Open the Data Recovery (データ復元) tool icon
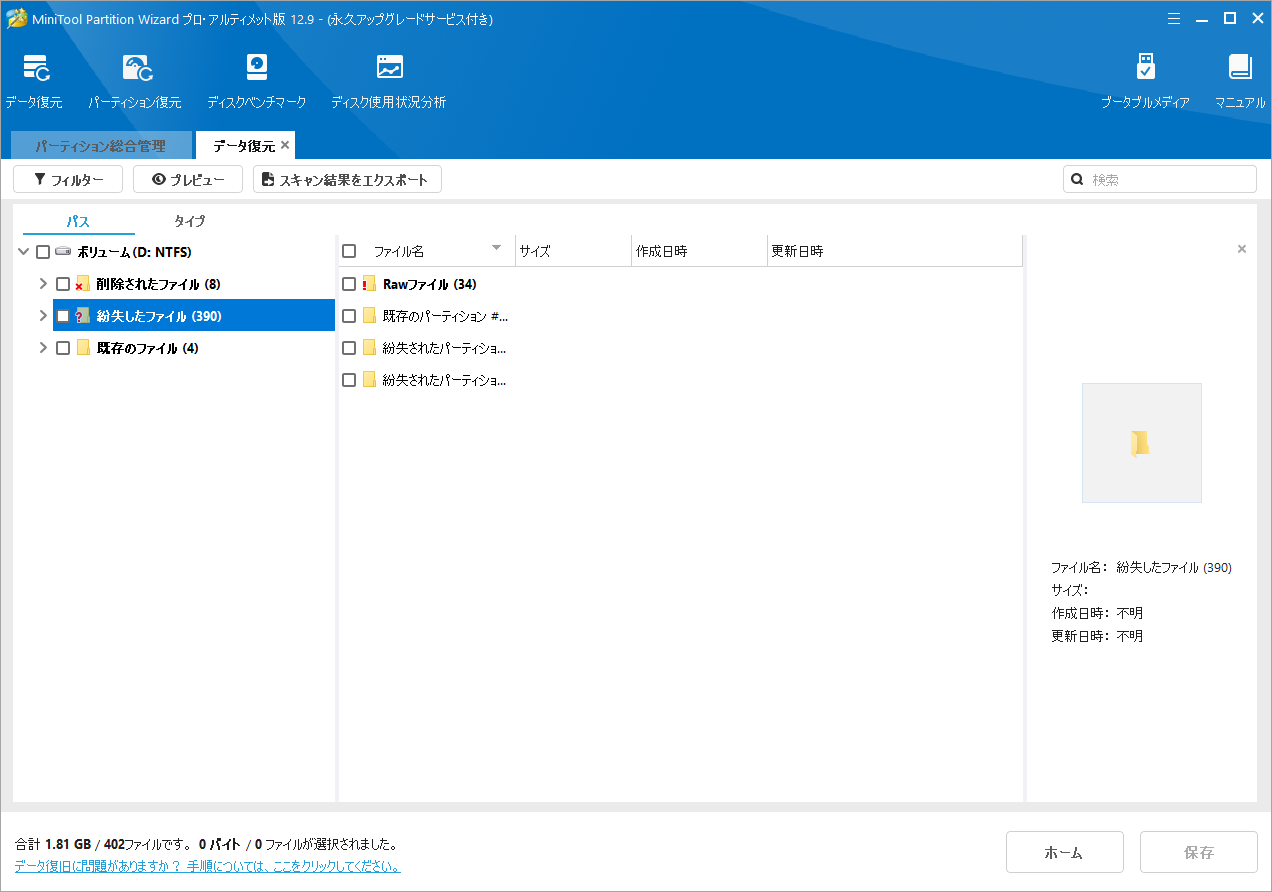The height and width of the screenshot is (892, 1272). click(x=37, y=68)
